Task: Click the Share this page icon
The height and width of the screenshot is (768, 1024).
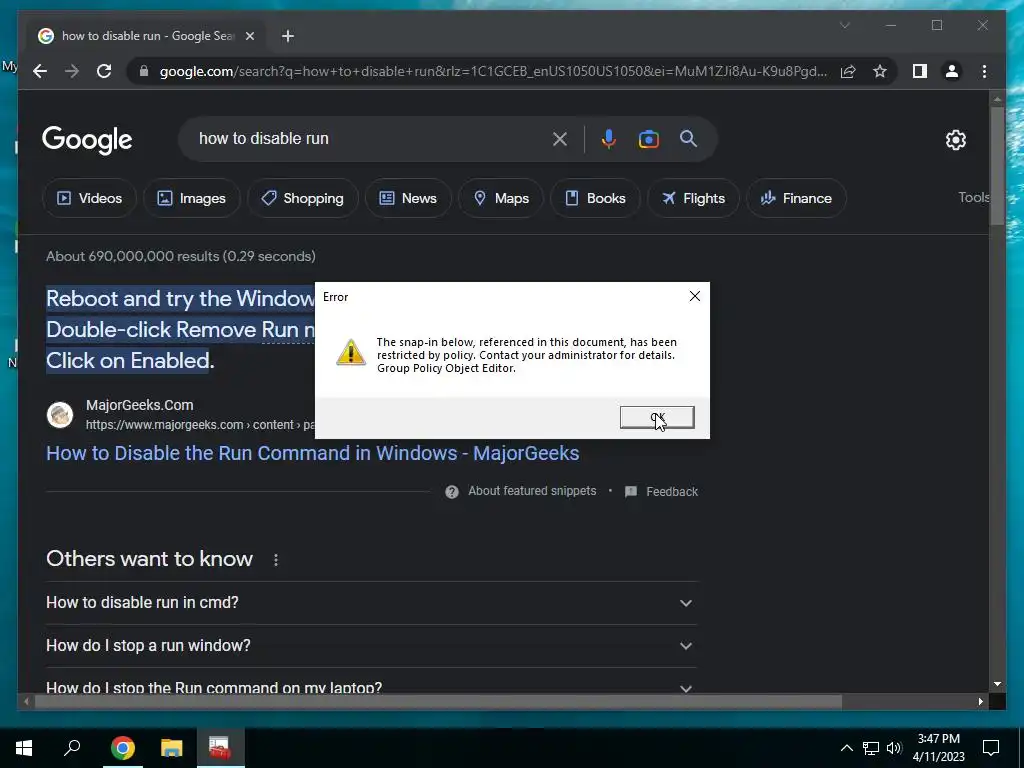Action: click(848, 71)
